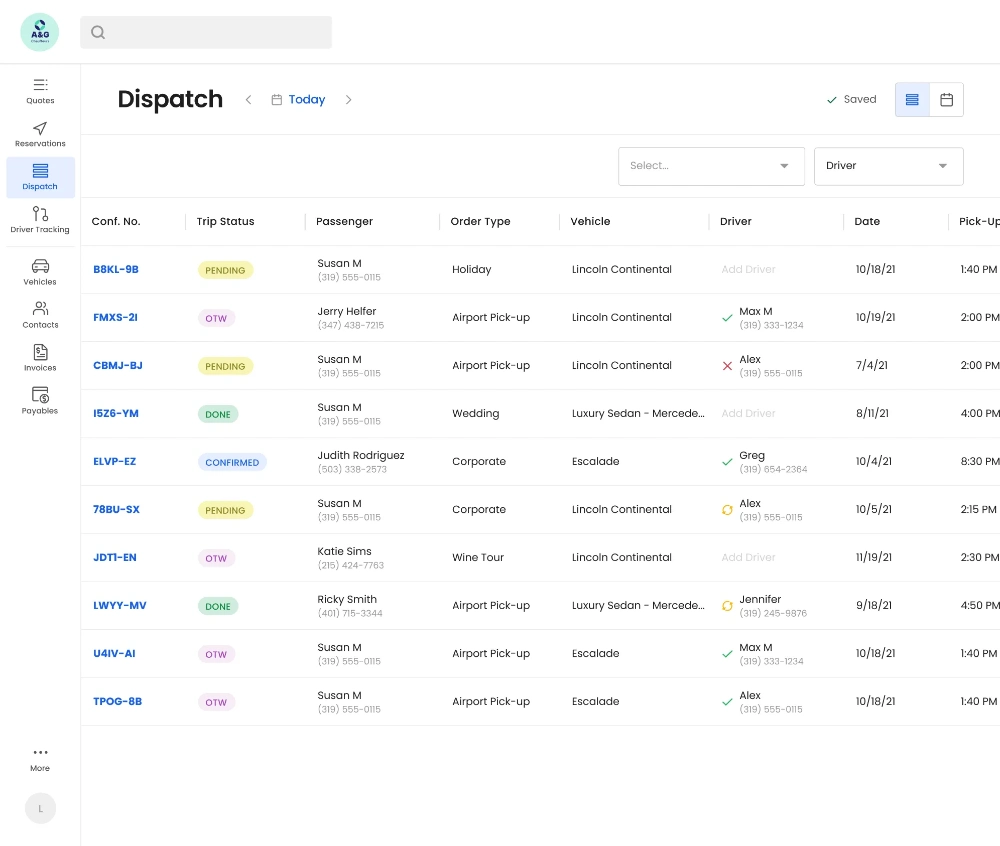Open PENDING status for B8KL-9B

pos(225,270)
